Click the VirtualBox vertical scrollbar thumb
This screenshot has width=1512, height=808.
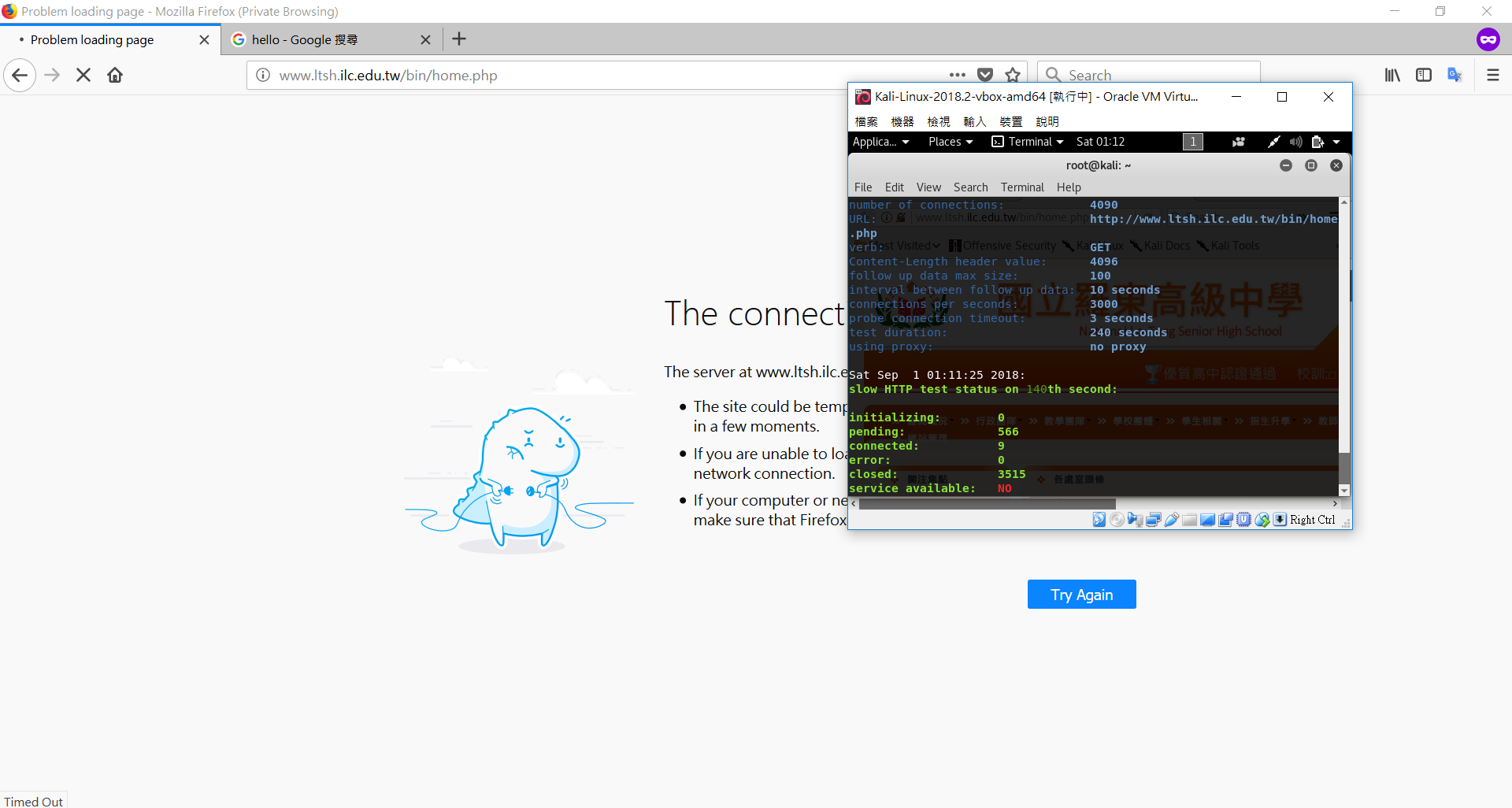tap(1344, 468)
